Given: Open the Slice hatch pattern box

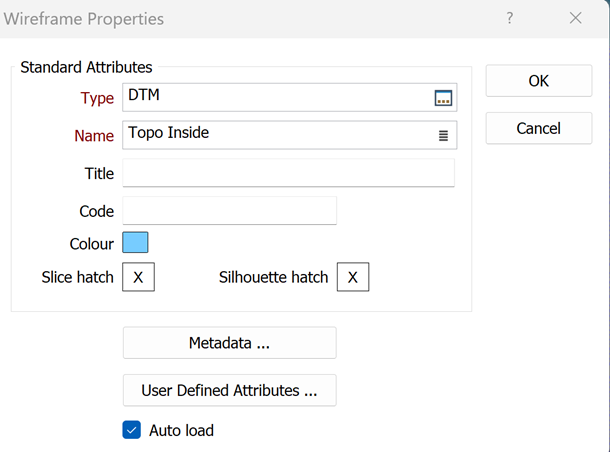Looking at the screenshot, I should click(x=138, y=277).
